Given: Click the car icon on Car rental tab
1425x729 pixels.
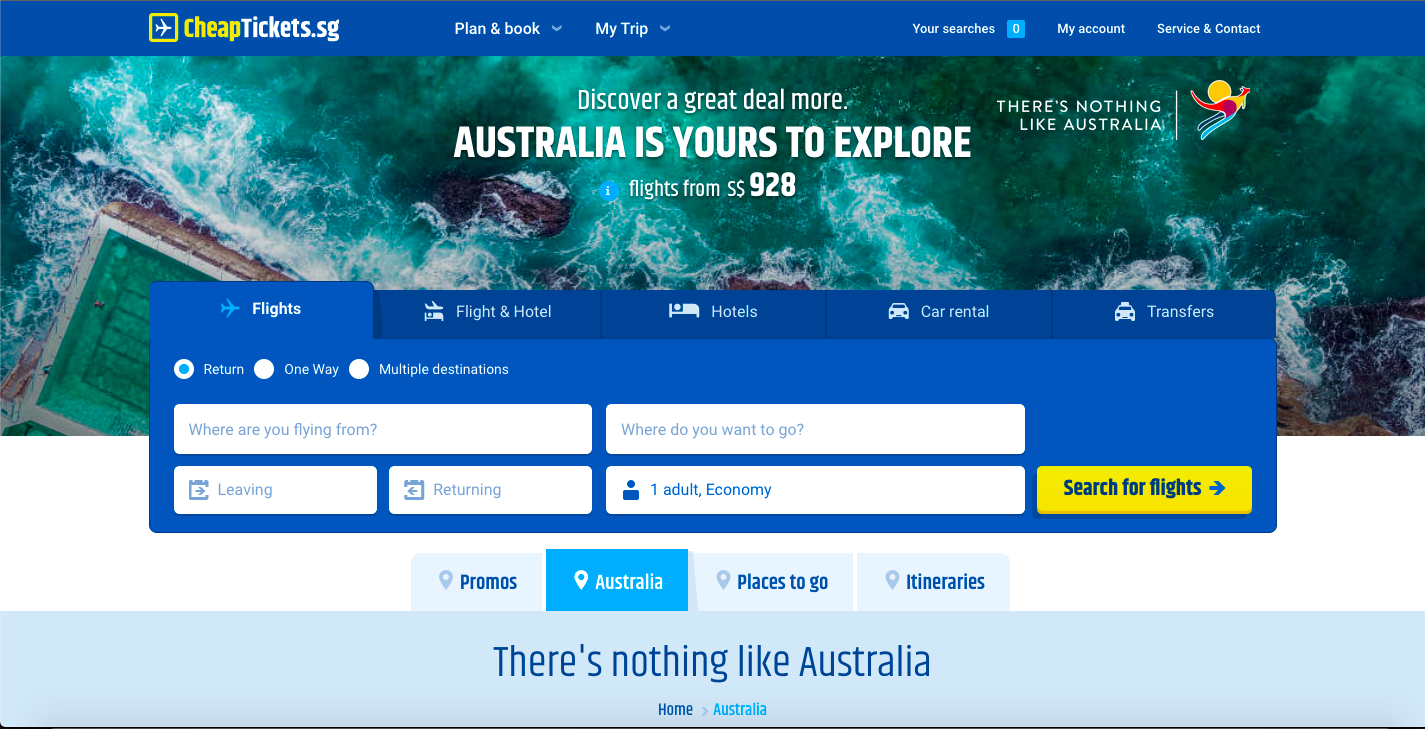Looking at the screenshot, I should [x=899, y=311].
